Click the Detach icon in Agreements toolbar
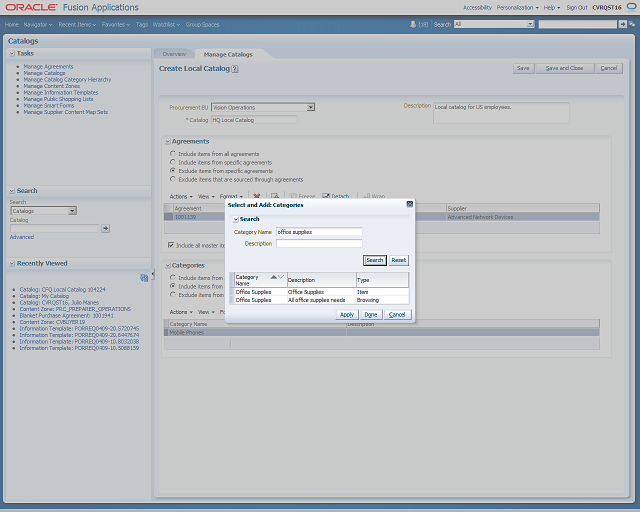The width and height of the screenshot is (640, 512). [x=326, y=196]
